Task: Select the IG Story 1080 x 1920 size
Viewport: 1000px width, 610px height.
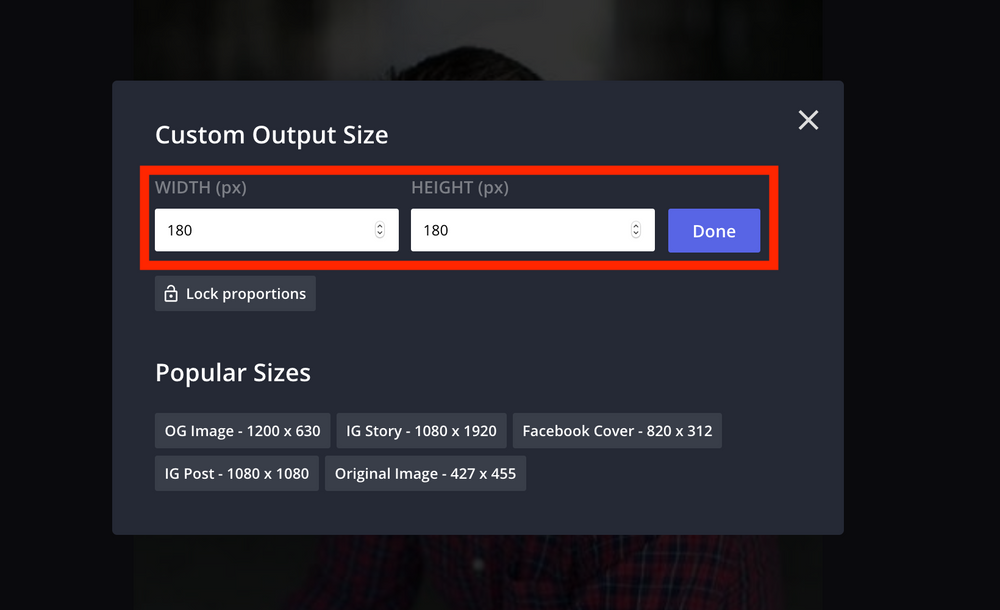Action: [x=420, y=430]
